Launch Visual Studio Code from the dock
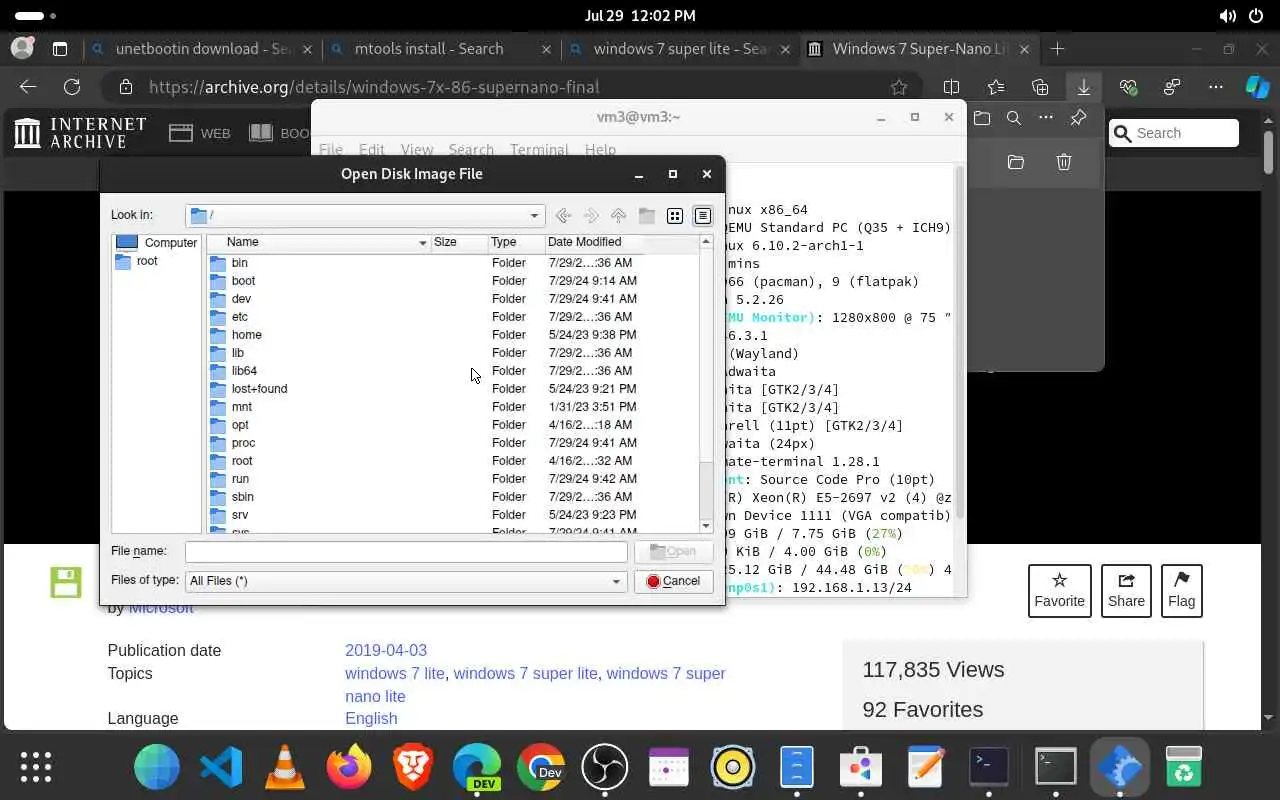1280x800 pixels. point(221,768)
